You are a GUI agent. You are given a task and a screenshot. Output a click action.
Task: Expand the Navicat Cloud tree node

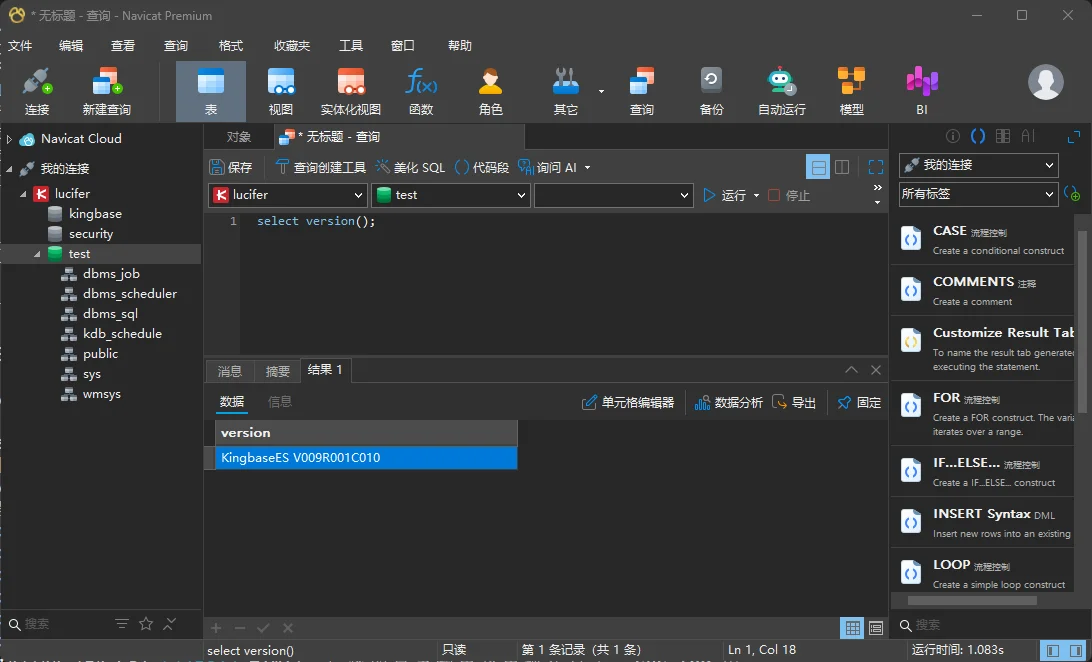9,139
